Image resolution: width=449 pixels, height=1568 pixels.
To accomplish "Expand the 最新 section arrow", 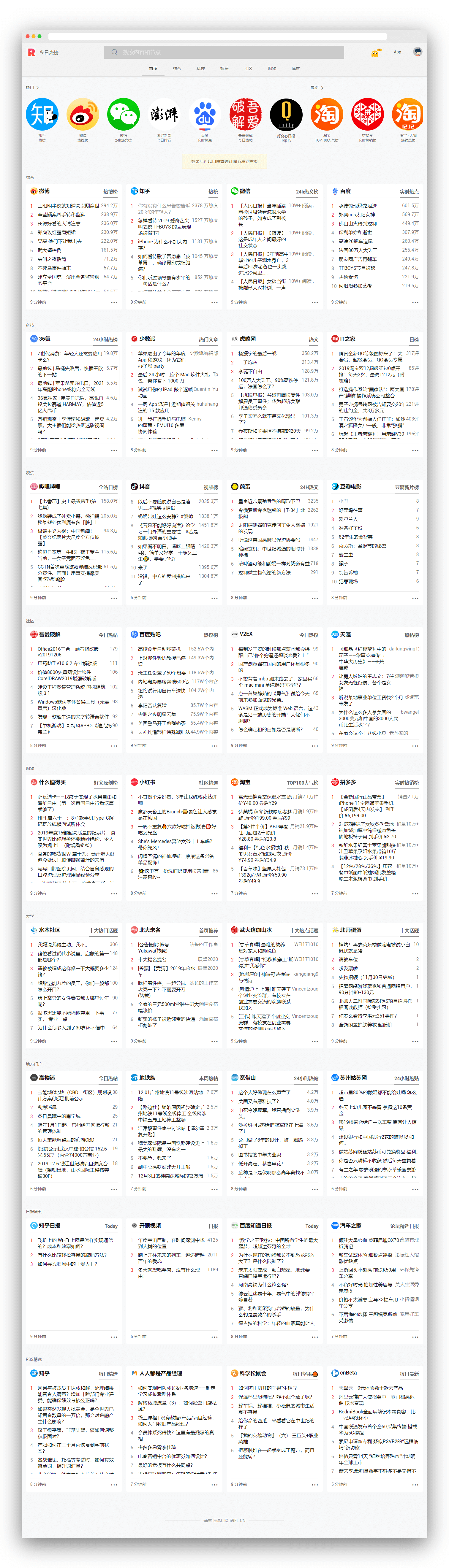I will pyautogui.click(x=322, y=88).
